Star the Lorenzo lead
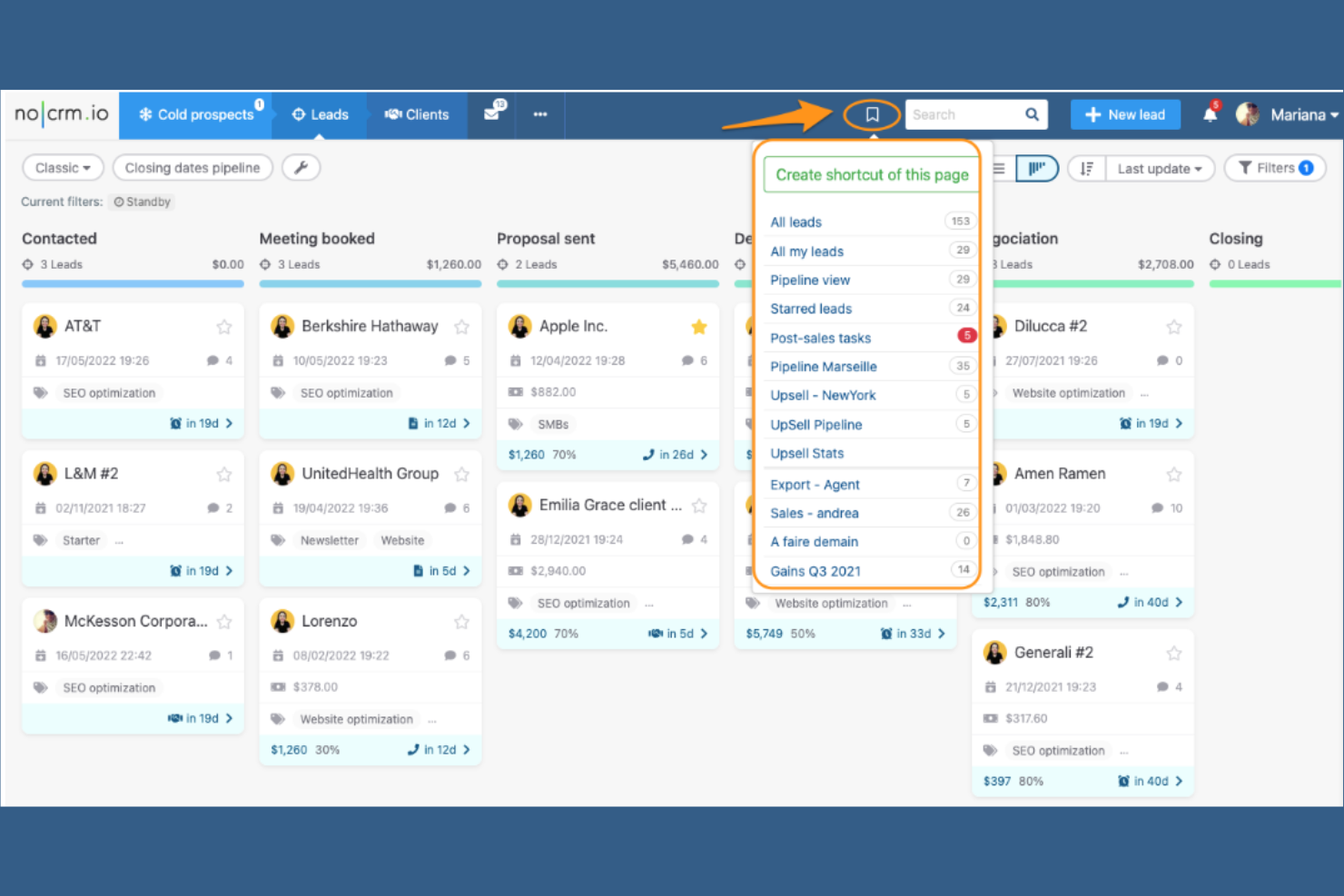The image size is (1344, 896). point(461,622)
